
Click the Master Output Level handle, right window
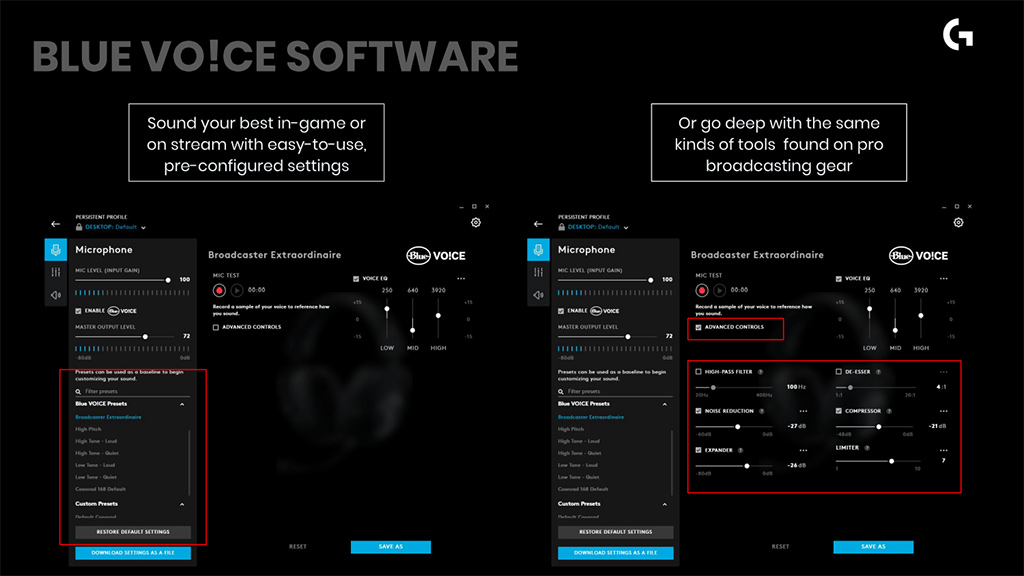[x=628, y=337]
